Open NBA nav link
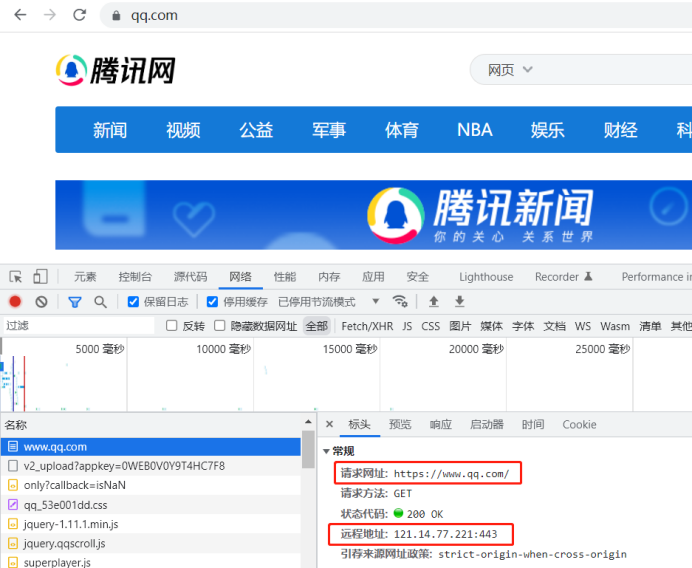Image resolution: width=692 pixels, height=568 pixels. click(475, 130)
